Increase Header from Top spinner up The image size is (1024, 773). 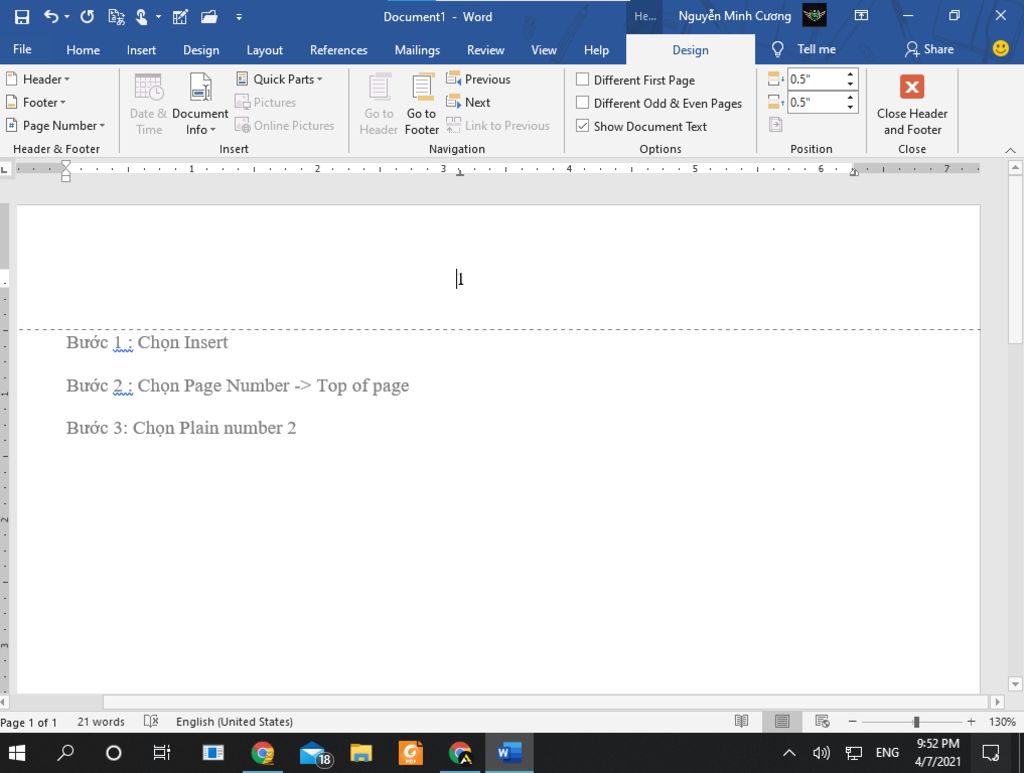point(850,74)
